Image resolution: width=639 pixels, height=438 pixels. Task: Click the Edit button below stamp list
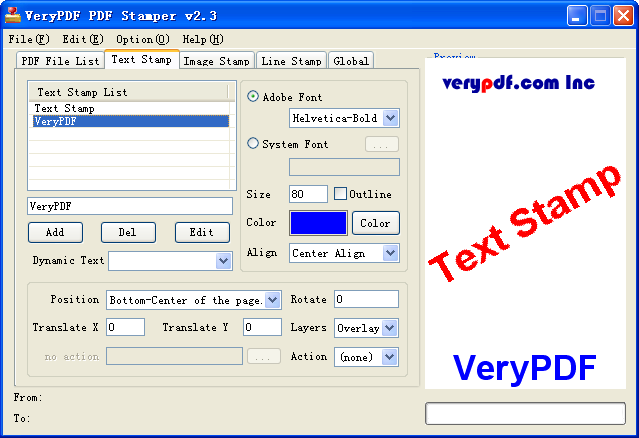click(202, 232)
